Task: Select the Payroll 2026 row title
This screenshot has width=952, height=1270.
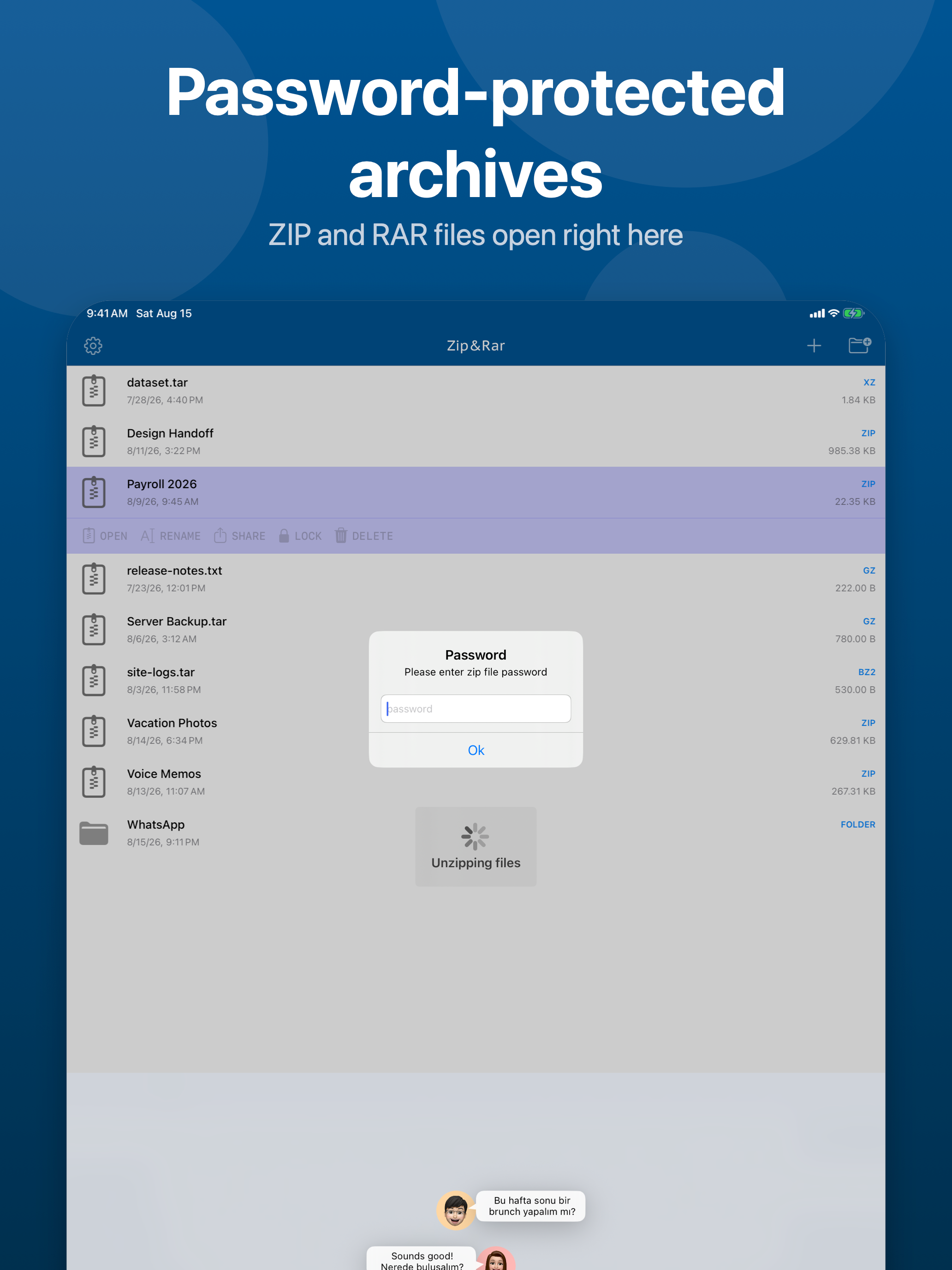Action: [x=162, y=484]
